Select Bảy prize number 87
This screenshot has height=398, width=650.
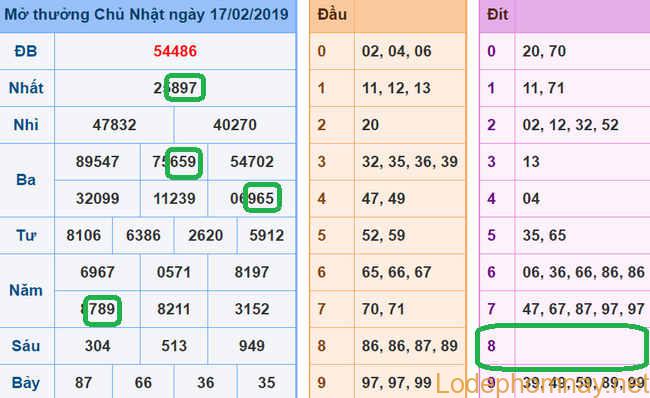83,383
